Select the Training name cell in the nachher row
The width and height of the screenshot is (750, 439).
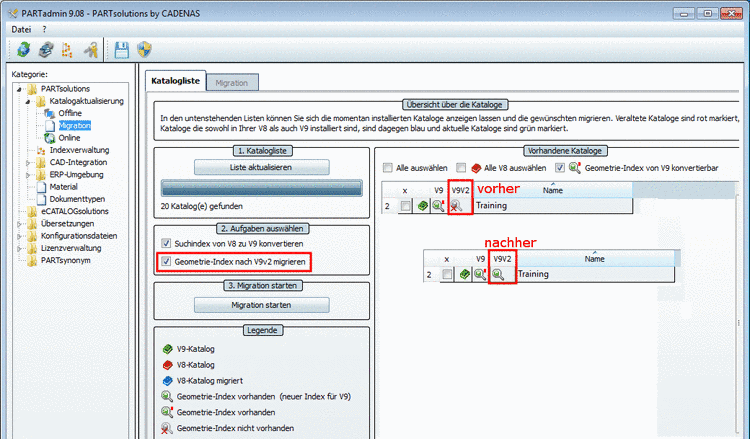click(595, 274)
